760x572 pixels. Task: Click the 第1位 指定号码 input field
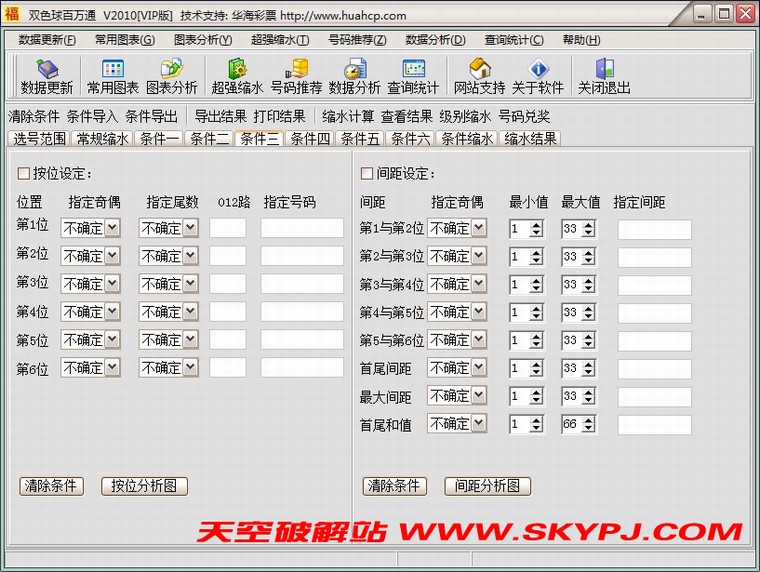(x=302, y=228)
